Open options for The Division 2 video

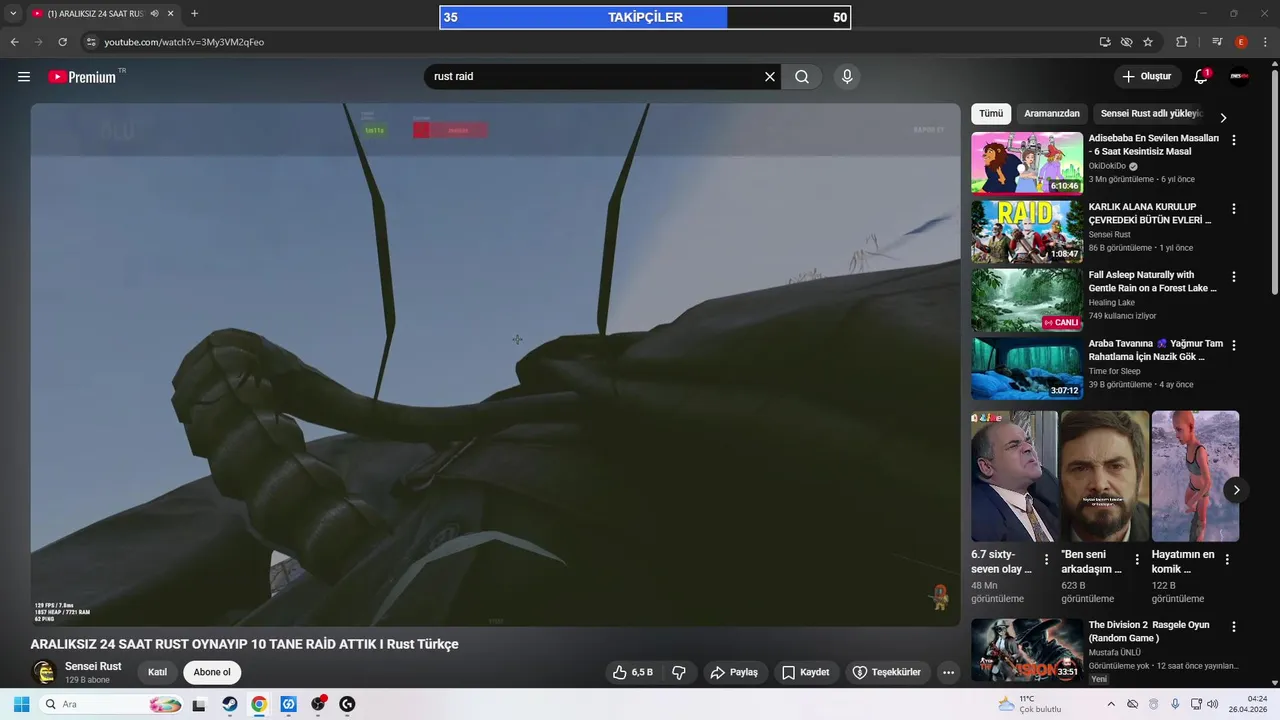[x=1234, y=627]
